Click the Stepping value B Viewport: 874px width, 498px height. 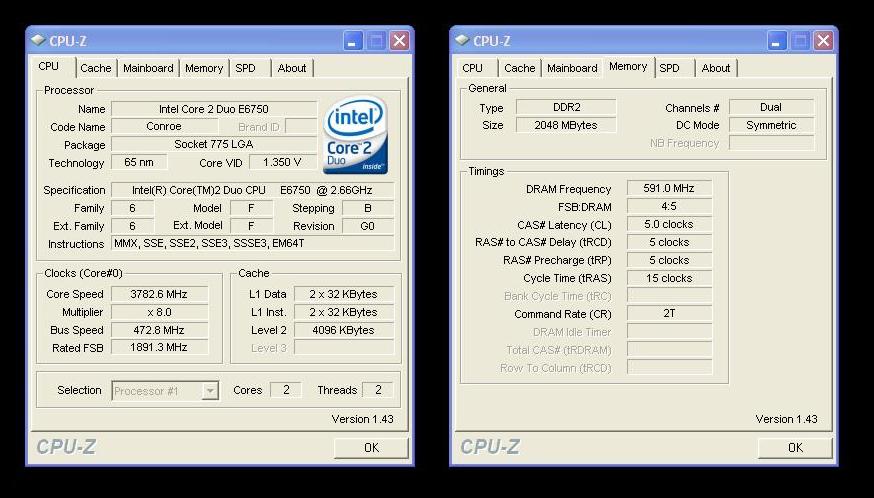tap(368, 208)
